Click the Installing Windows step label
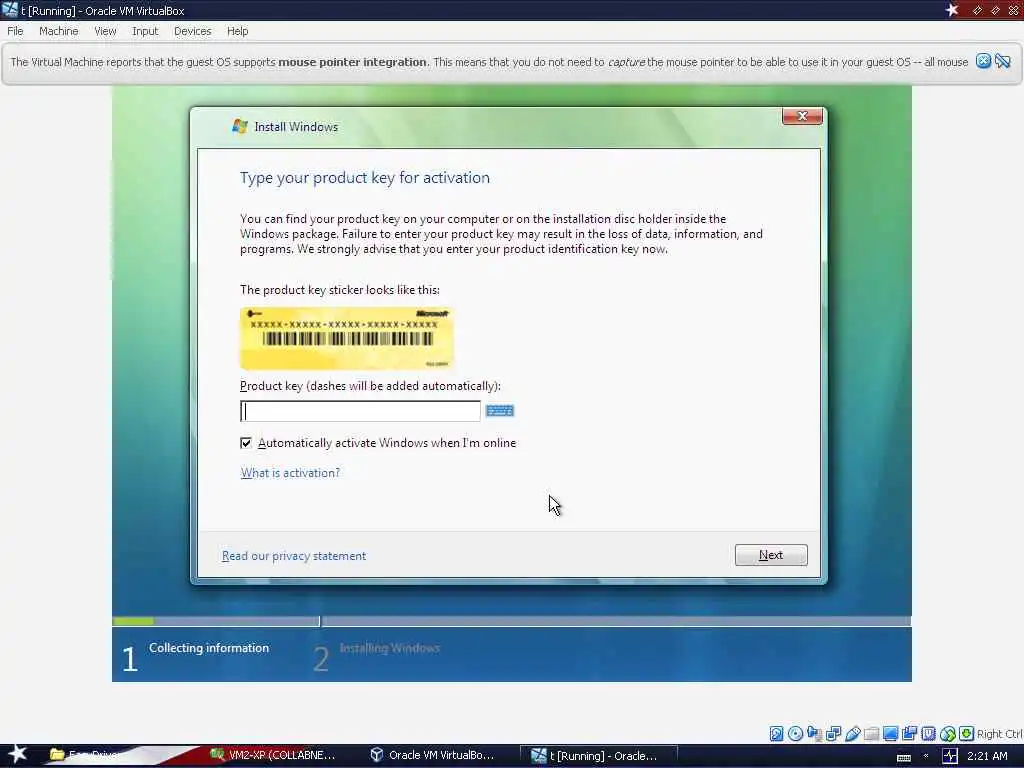The width and height of the screenshot is (1024, 768). click(x=389, y=648)
